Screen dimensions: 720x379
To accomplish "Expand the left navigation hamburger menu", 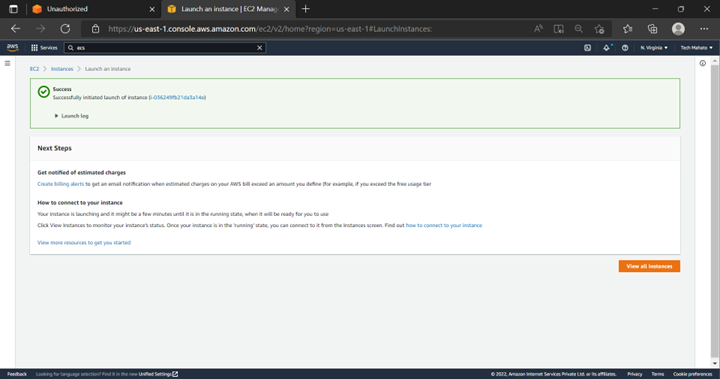I will tap(7, 63).
